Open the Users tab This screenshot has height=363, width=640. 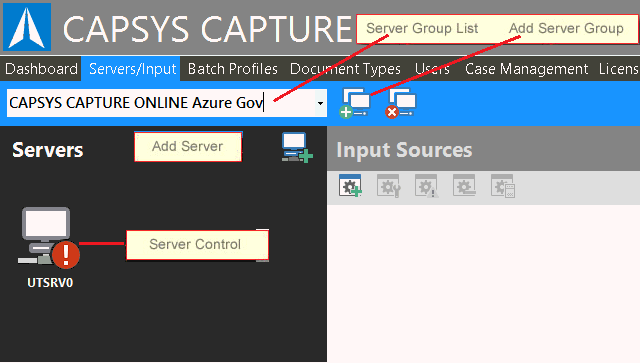click(433, 69)
